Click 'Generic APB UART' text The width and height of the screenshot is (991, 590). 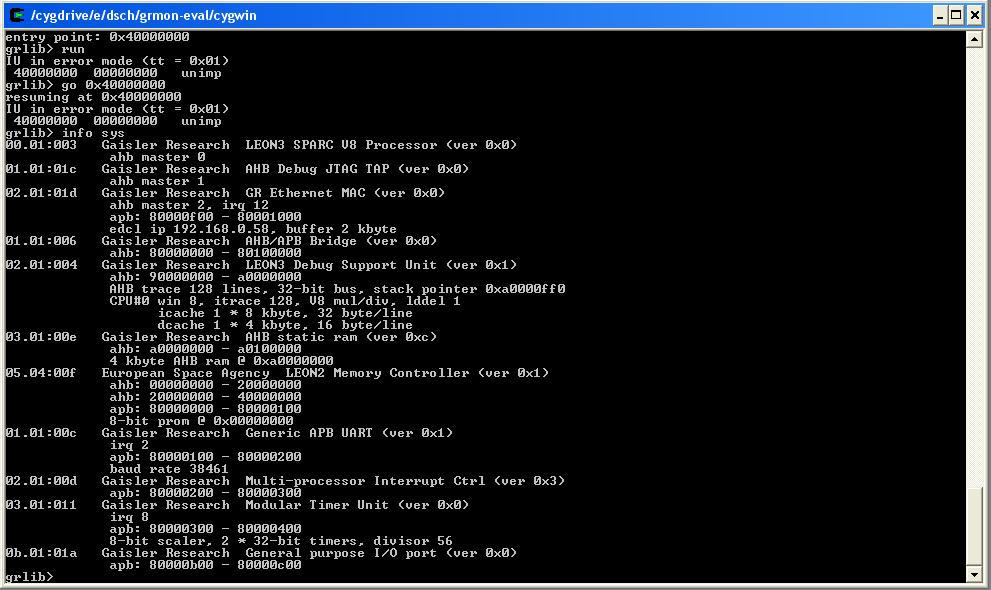pyautogui.click(x=309, y=433)
